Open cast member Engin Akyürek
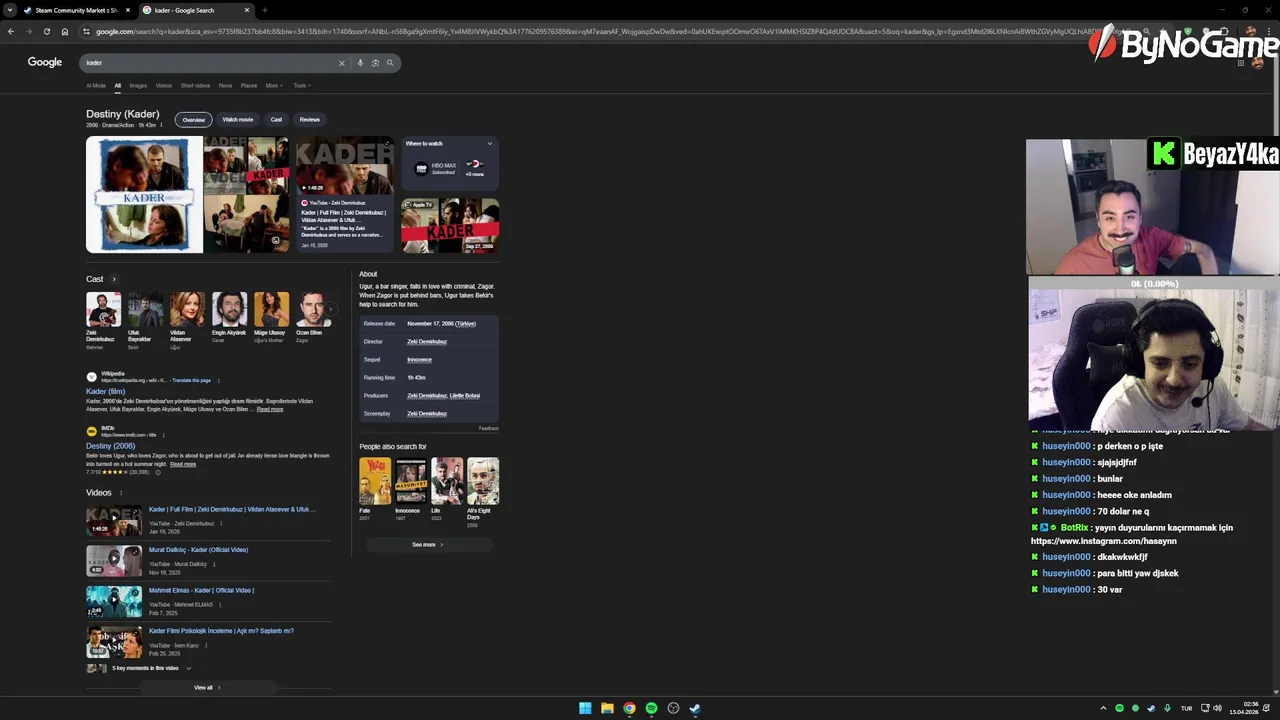 point(229,318)
